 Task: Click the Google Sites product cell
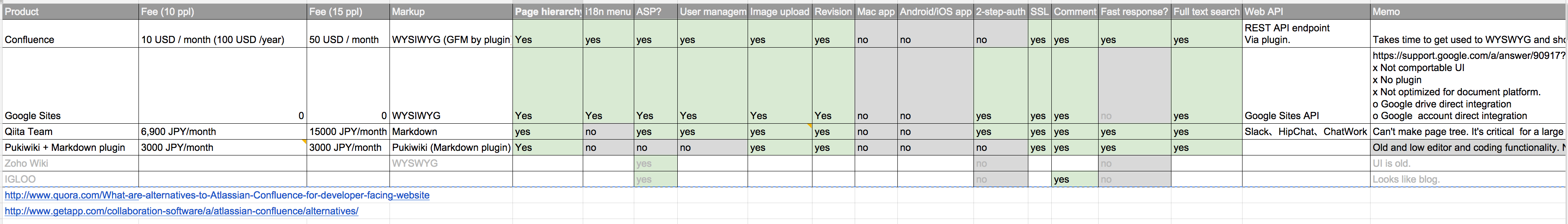(70, 86)
